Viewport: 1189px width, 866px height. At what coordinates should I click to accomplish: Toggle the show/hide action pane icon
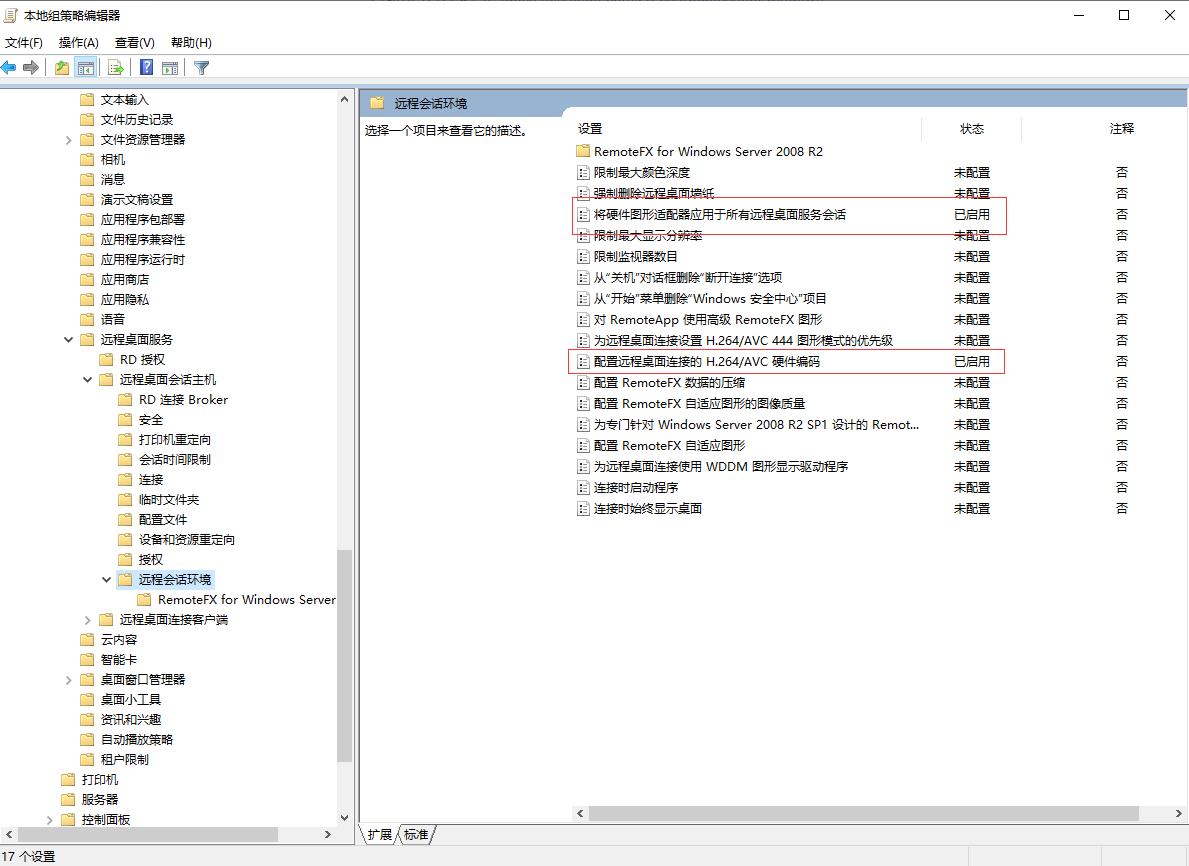click(x=170, y=67)
